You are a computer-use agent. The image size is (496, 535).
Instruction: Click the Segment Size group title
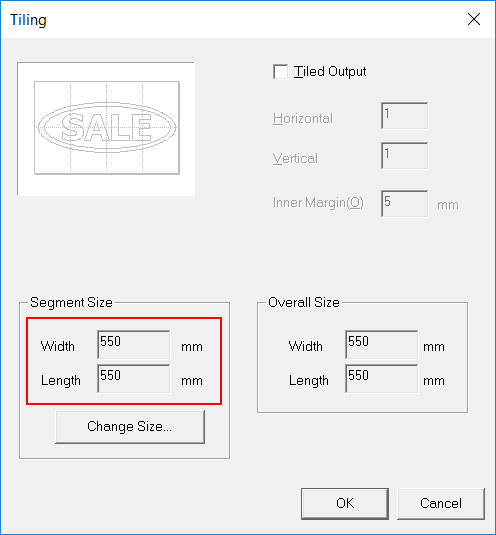coord(71,303)
